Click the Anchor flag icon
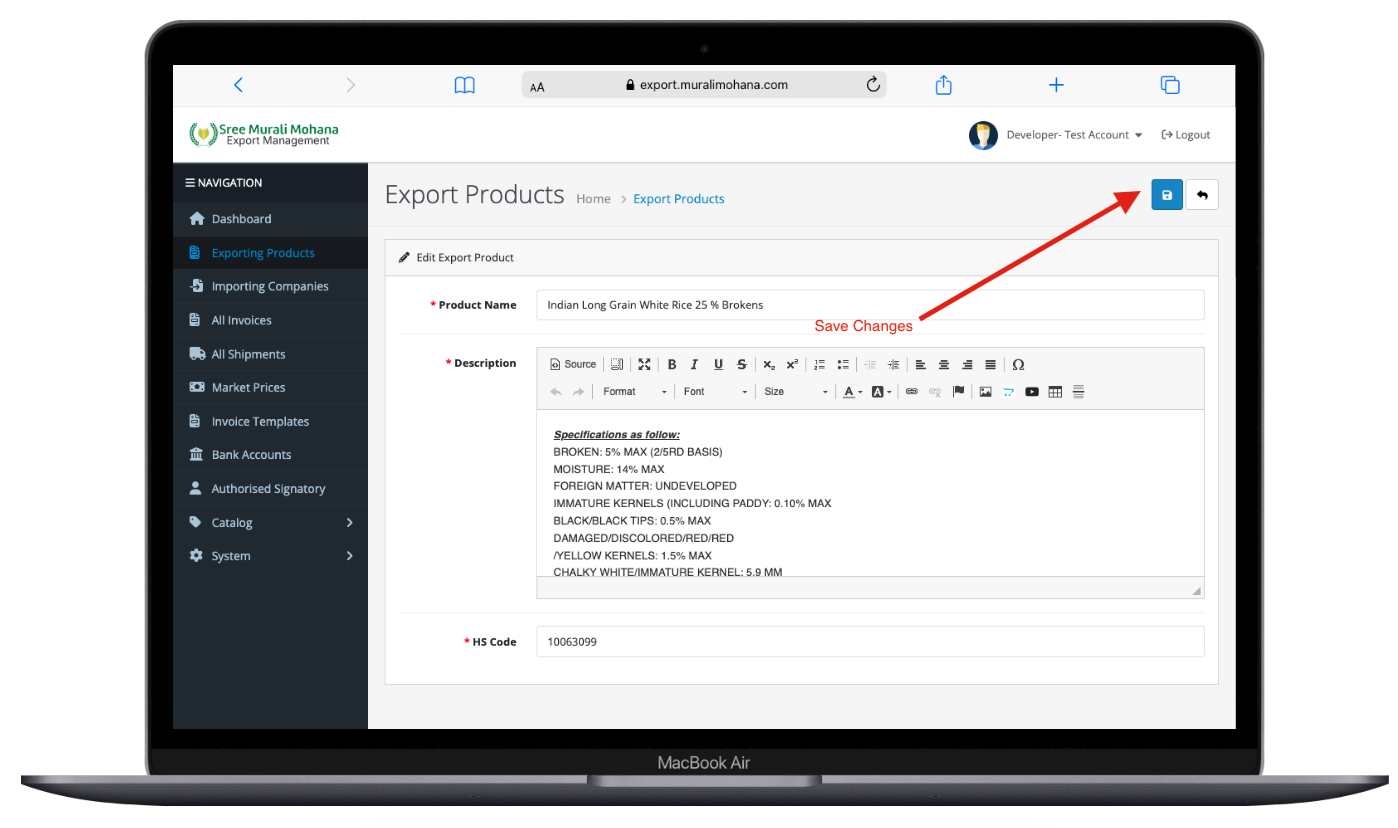This screenshot has width=1398, height=828. coord(959,391)
